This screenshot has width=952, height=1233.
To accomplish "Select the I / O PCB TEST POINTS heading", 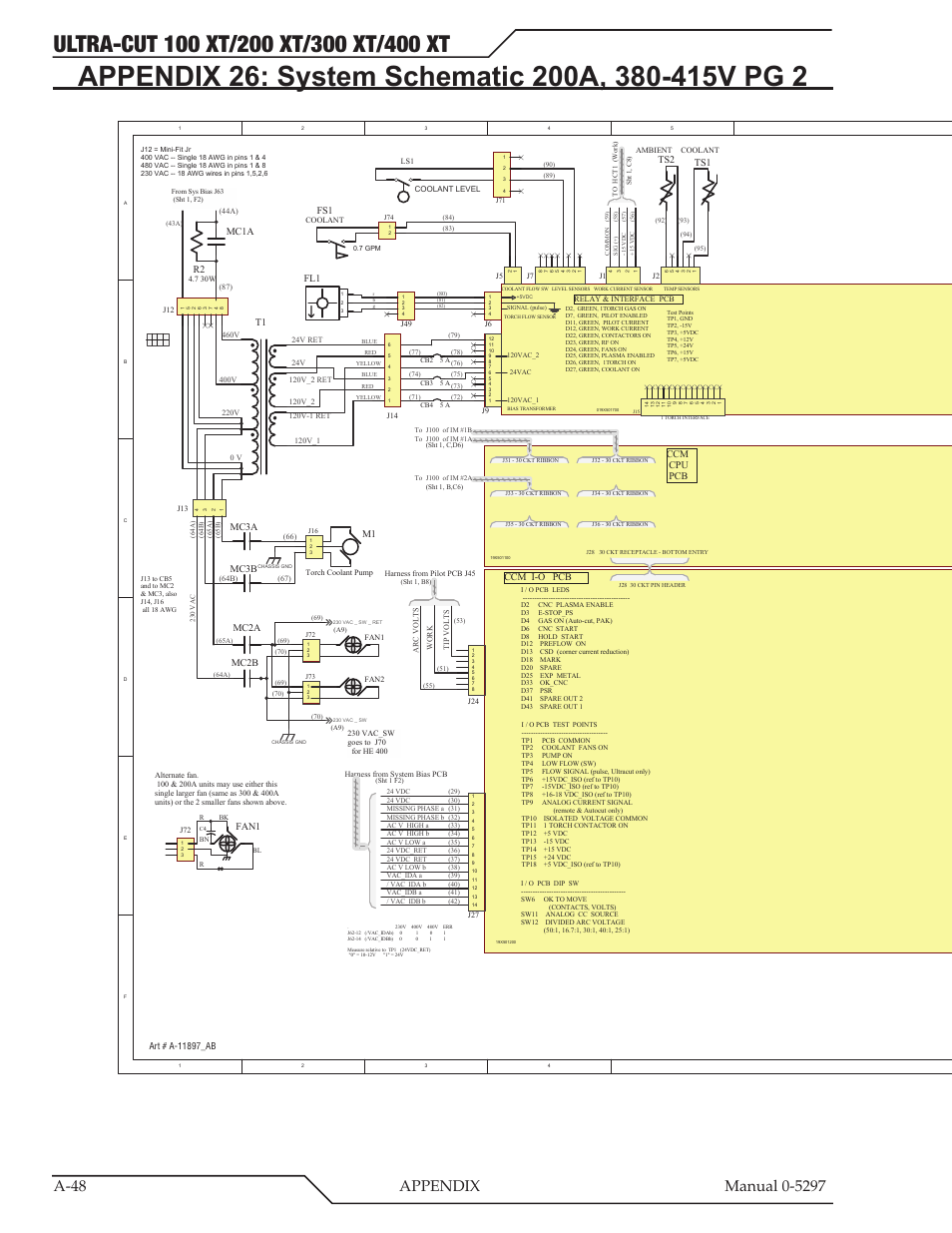I will click(559, 725).
